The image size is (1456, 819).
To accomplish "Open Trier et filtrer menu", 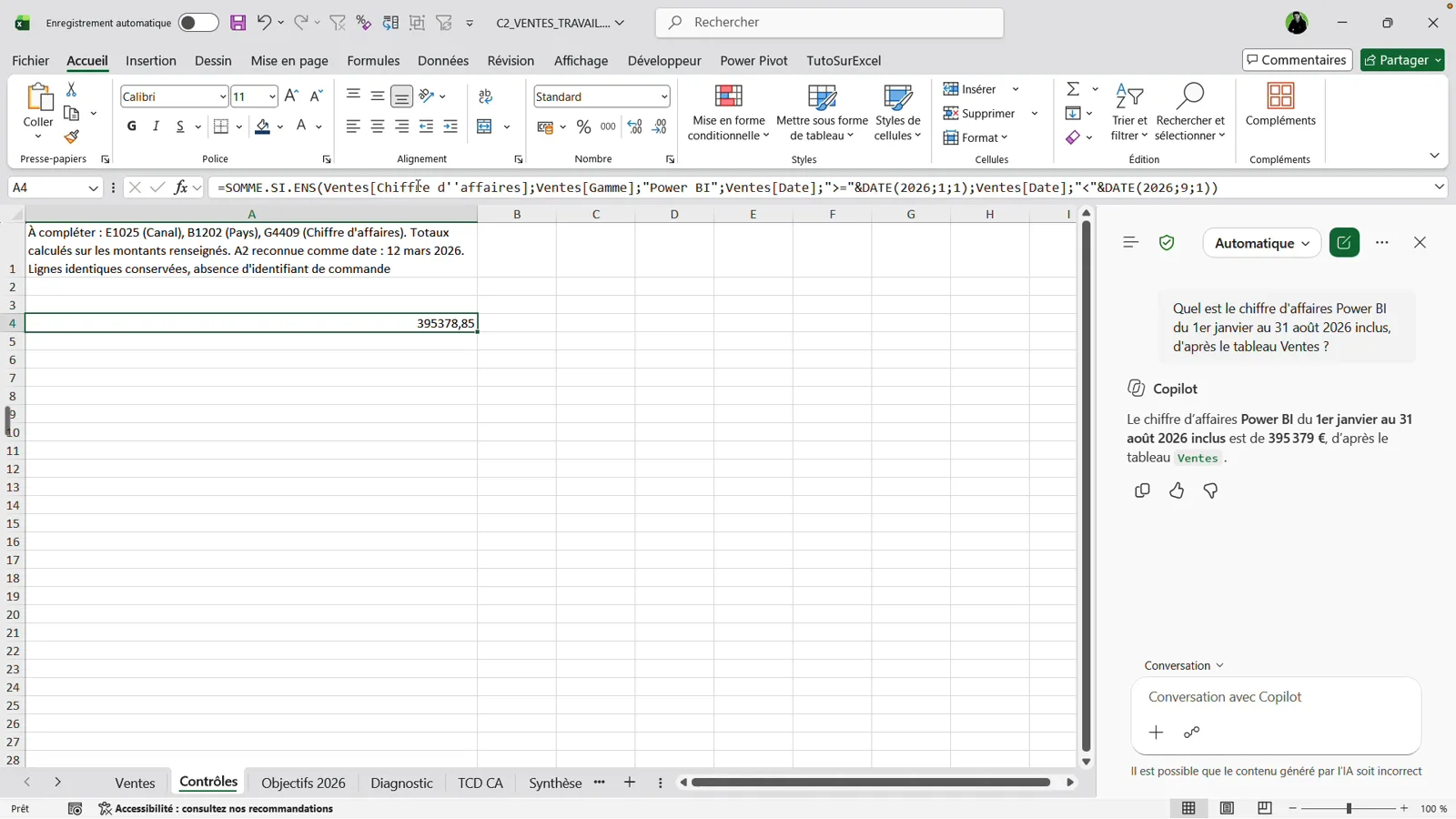I will (1129, 113).
